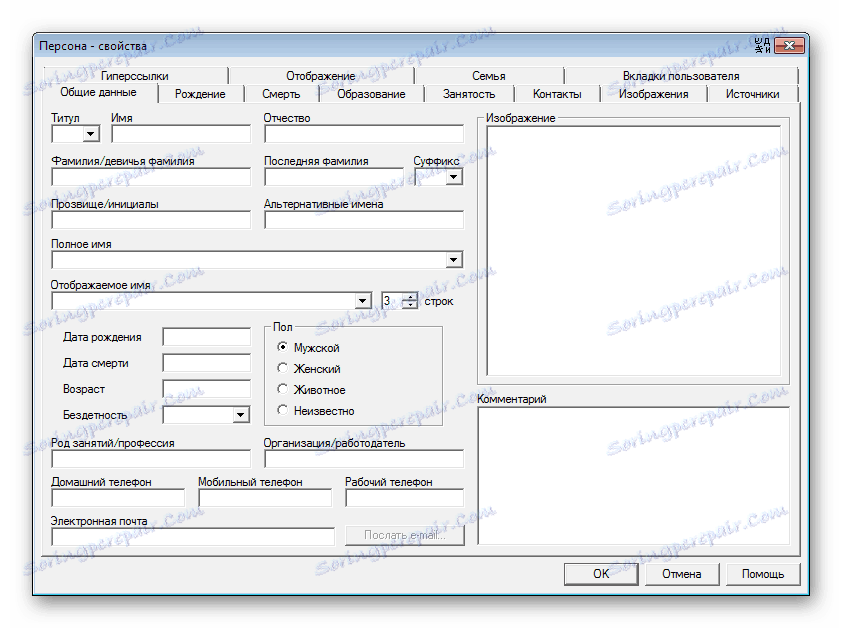This screenshot has width=842, height=628.
Task: Focus the Дата смерти field
Action: coord(207,363)
